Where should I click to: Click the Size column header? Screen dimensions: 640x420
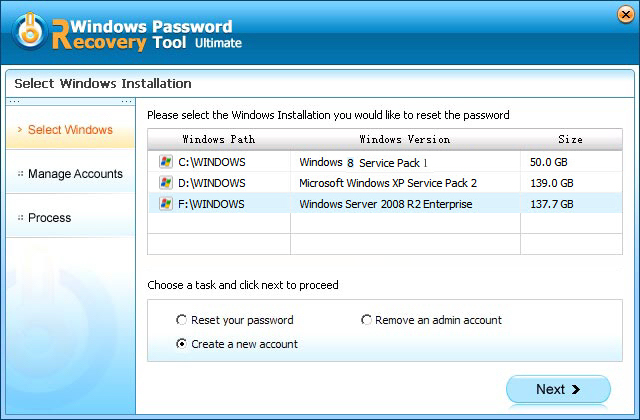(570, 139)
